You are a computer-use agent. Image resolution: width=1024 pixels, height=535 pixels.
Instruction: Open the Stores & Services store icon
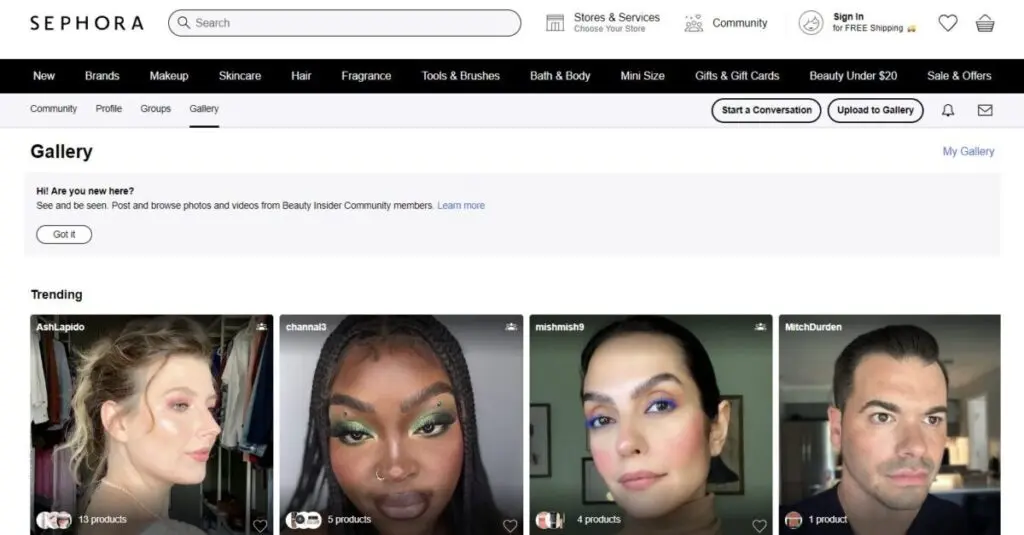(554, 23)
